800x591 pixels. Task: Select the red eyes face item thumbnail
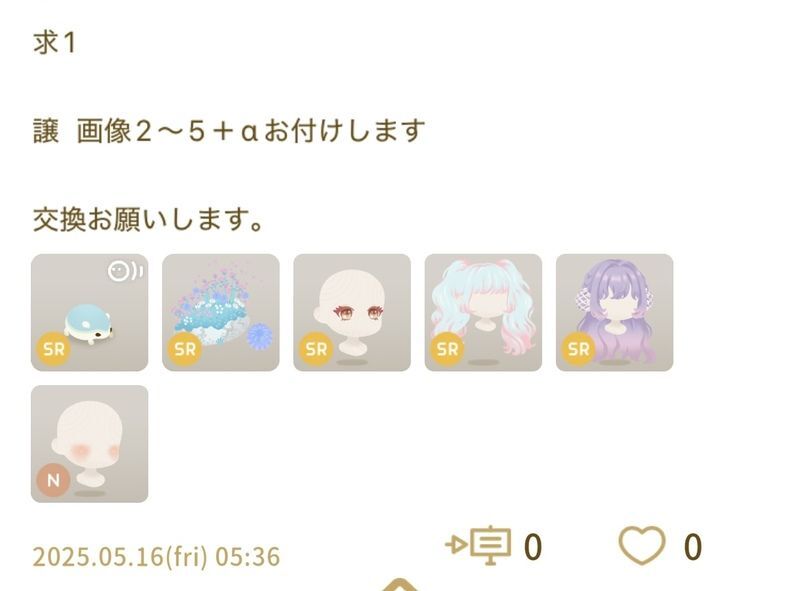352,312
